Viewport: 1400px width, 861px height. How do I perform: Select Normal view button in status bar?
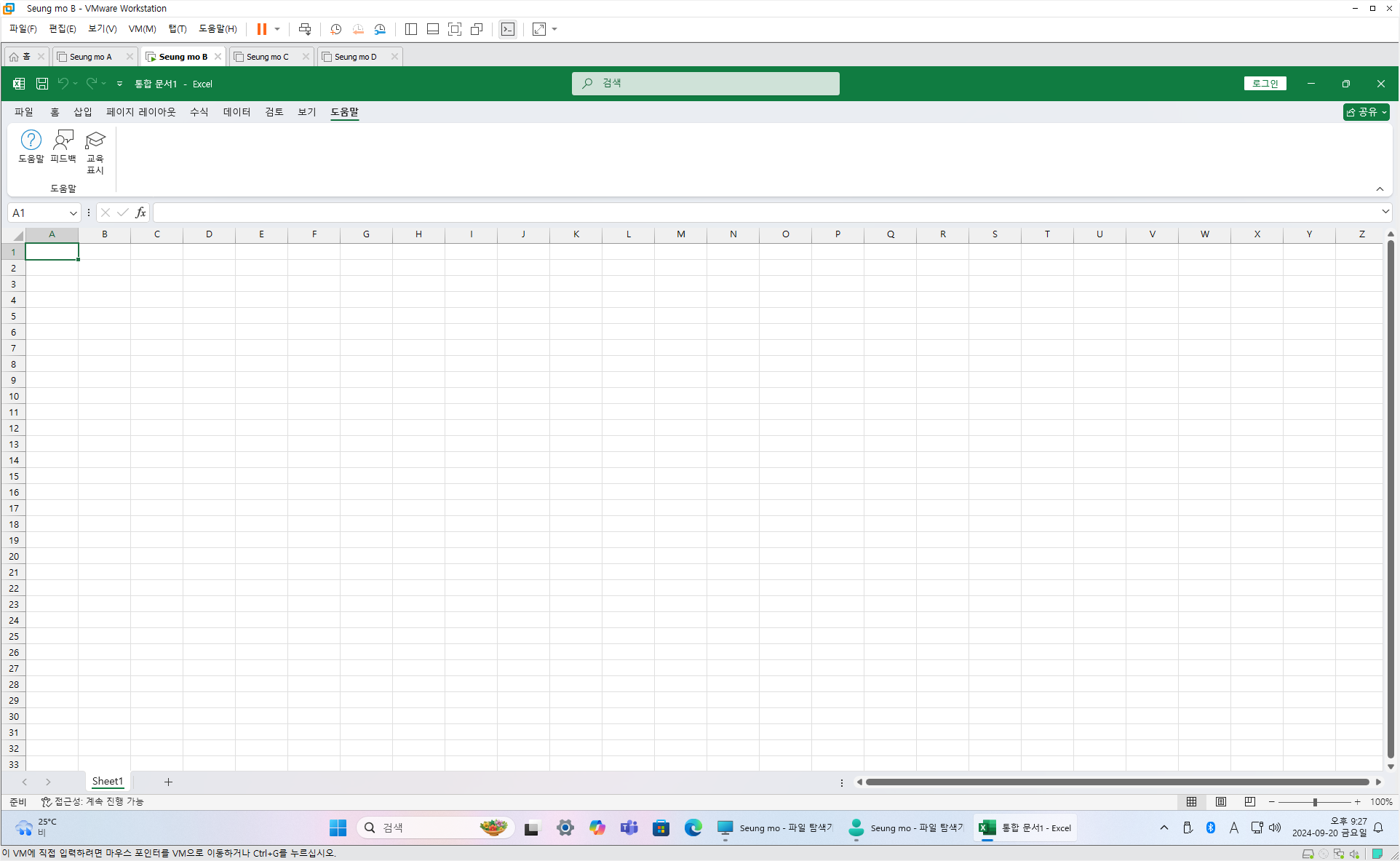(1191, 801)
